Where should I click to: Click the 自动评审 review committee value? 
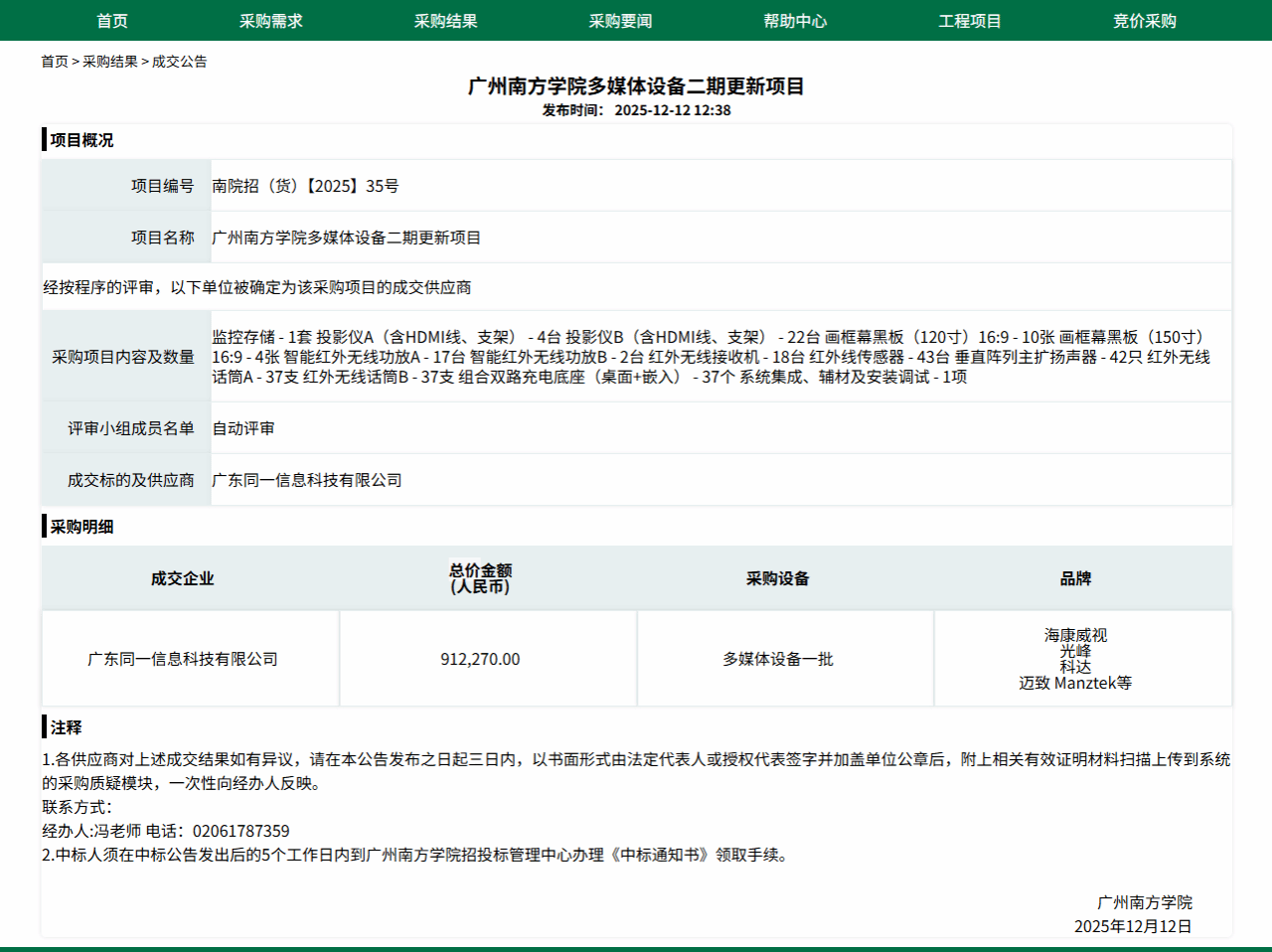click(243, 428)
